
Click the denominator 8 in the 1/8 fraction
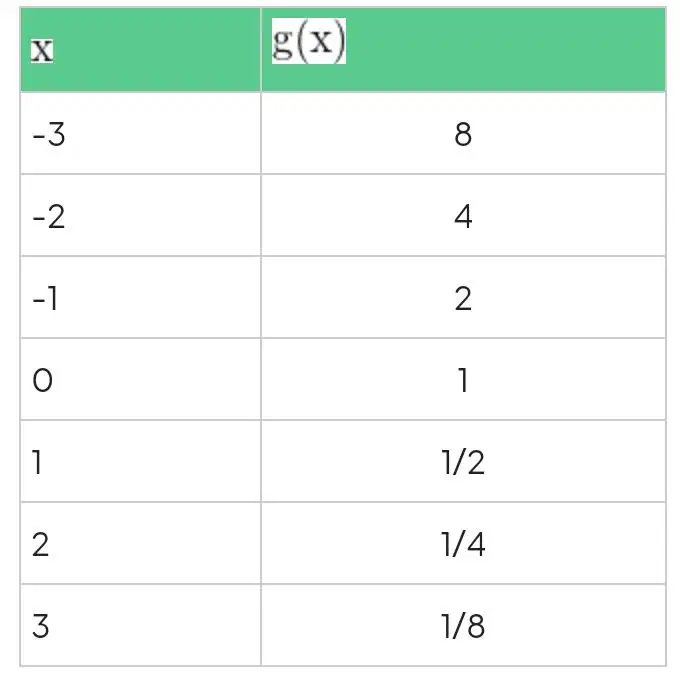click(477, 626)
